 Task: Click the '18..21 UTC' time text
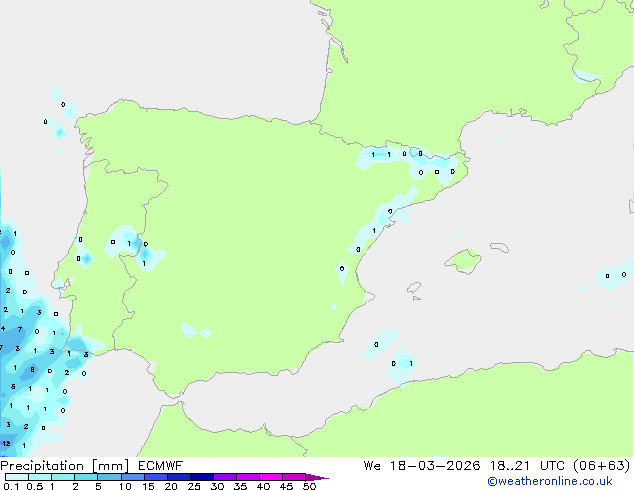(x=530, y=466)
